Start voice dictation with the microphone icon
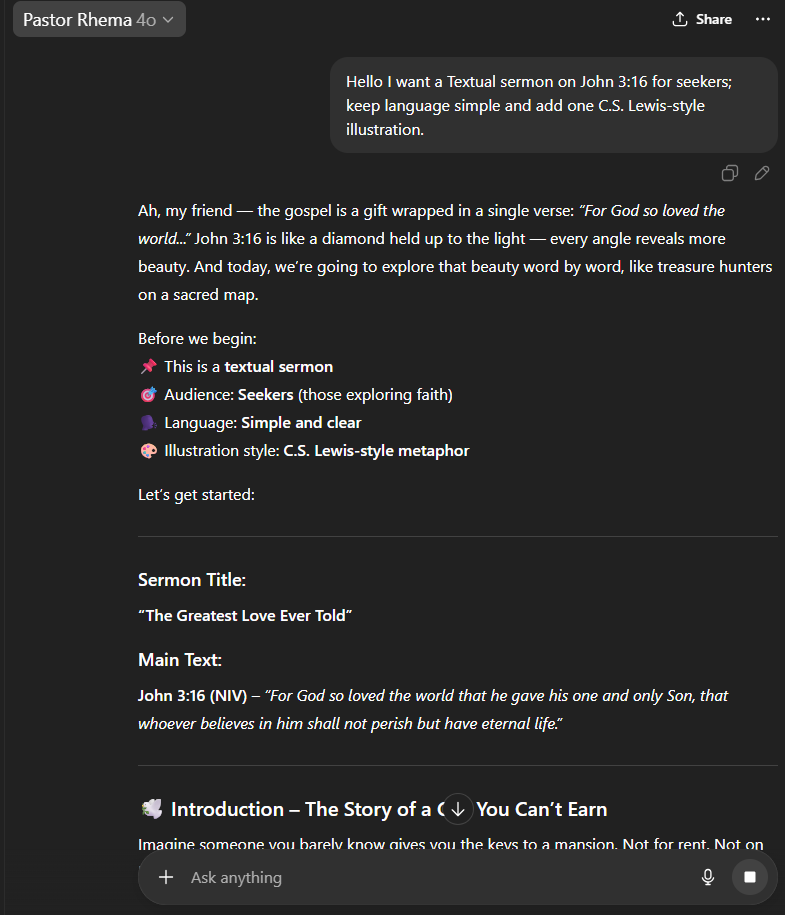The width and height of the screenshot is (785, 915). click(x=708, y=877)
